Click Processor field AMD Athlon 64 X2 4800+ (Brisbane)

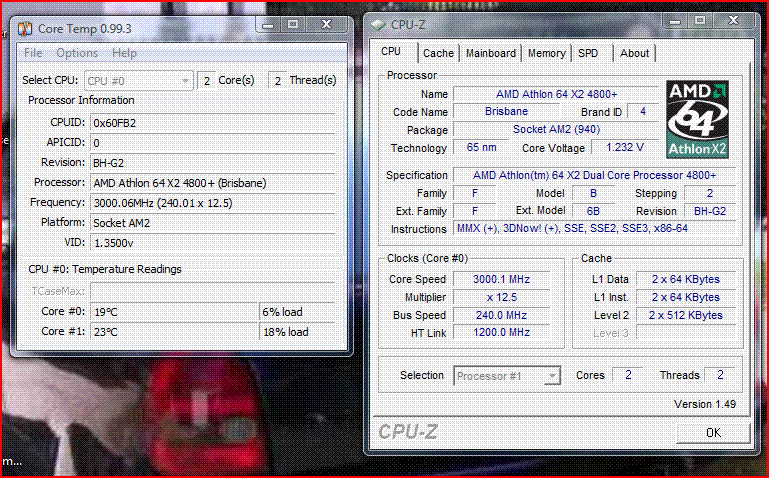coord(213,183)
